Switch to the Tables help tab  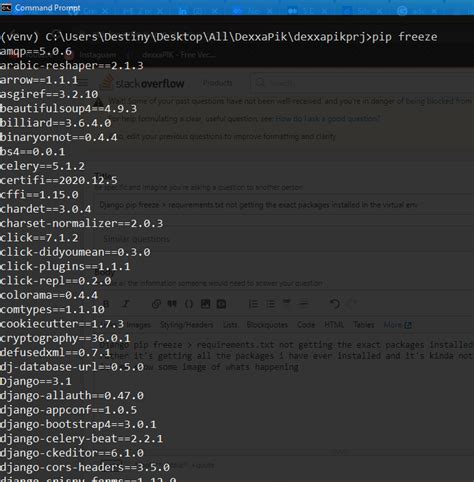(364, 325)
